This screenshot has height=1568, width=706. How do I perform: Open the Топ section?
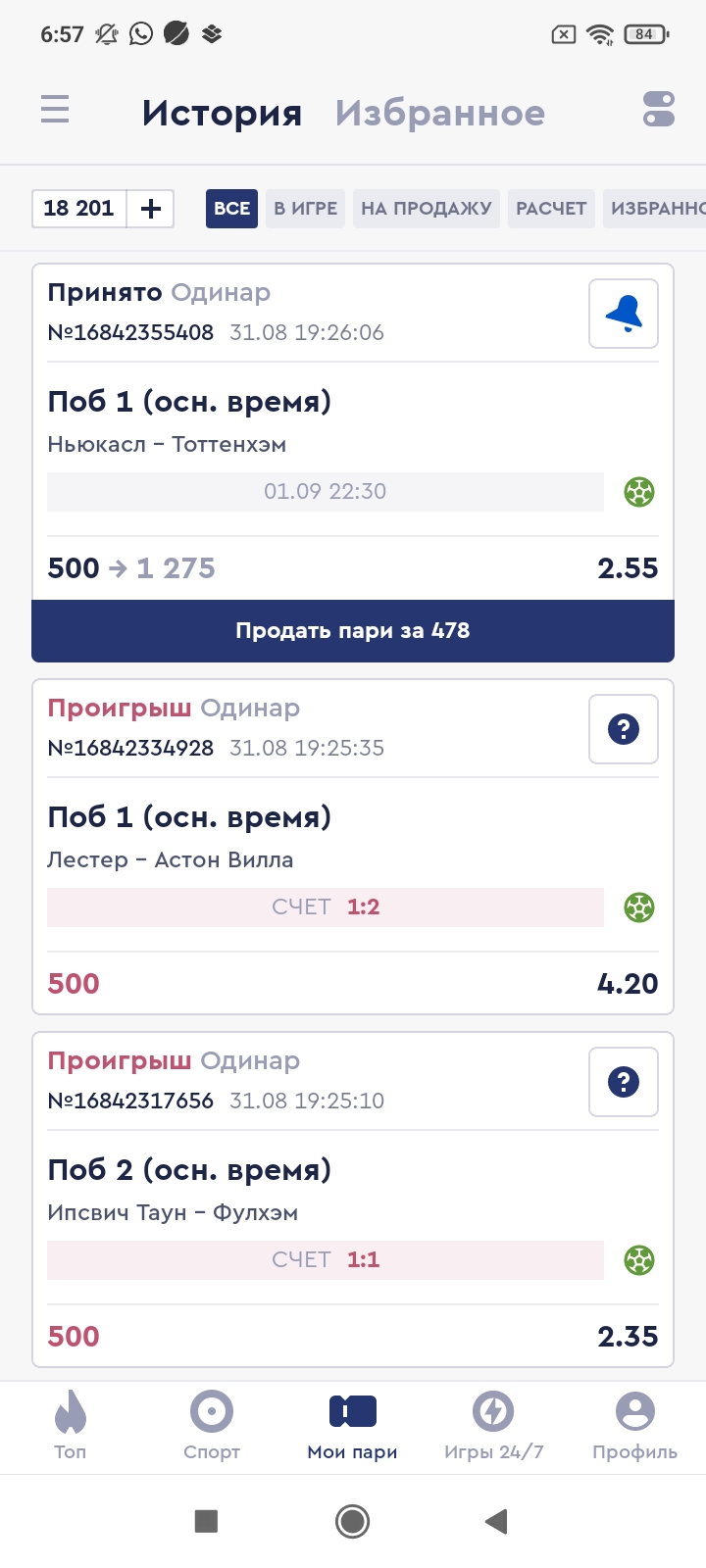pos(71,1426)
